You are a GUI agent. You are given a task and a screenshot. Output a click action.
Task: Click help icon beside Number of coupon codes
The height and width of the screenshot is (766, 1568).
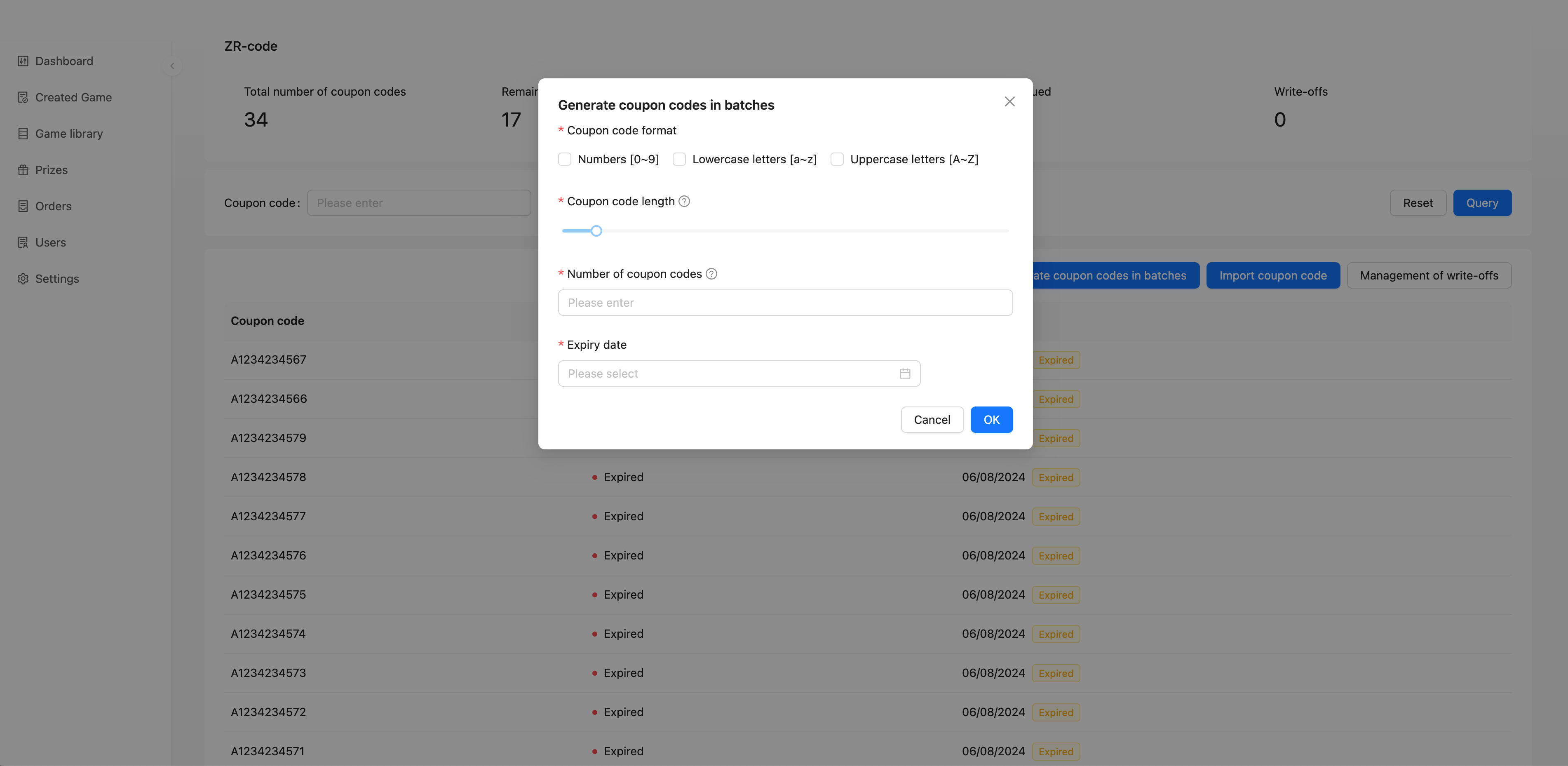(x=711, y=274)
